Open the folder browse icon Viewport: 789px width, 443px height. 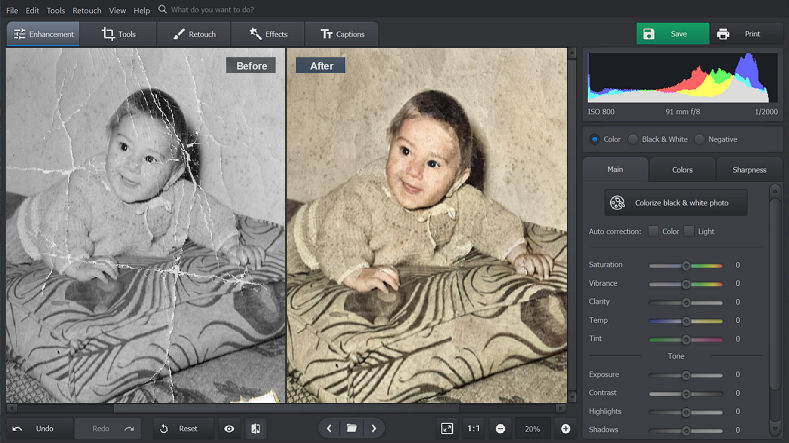click(x=352, y=428)
